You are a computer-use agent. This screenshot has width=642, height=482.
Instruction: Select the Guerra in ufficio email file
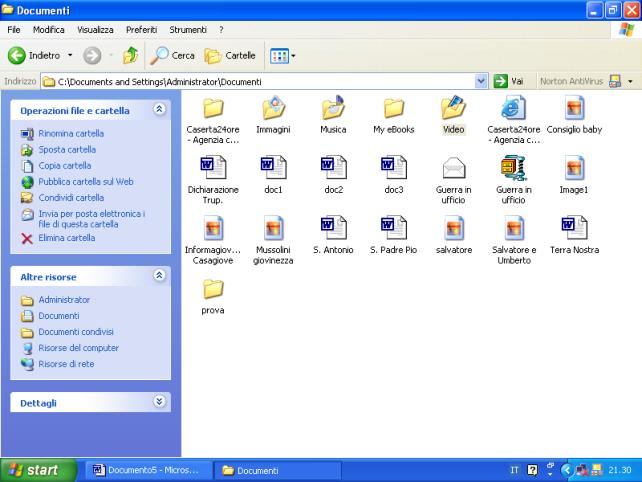click(453, 180)
